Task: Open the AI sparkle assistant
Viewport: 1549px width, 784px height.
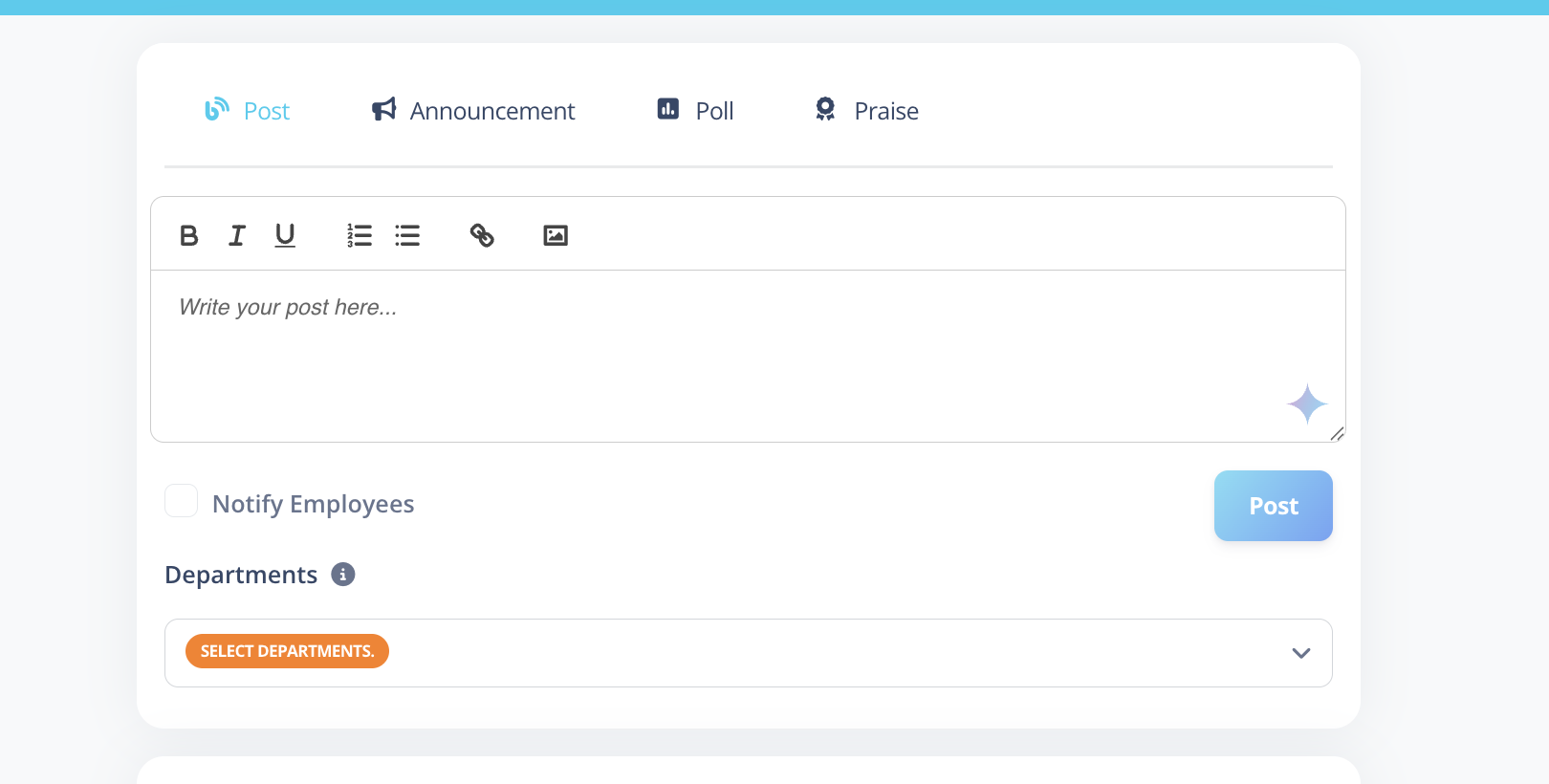Action: [1307, 404]
